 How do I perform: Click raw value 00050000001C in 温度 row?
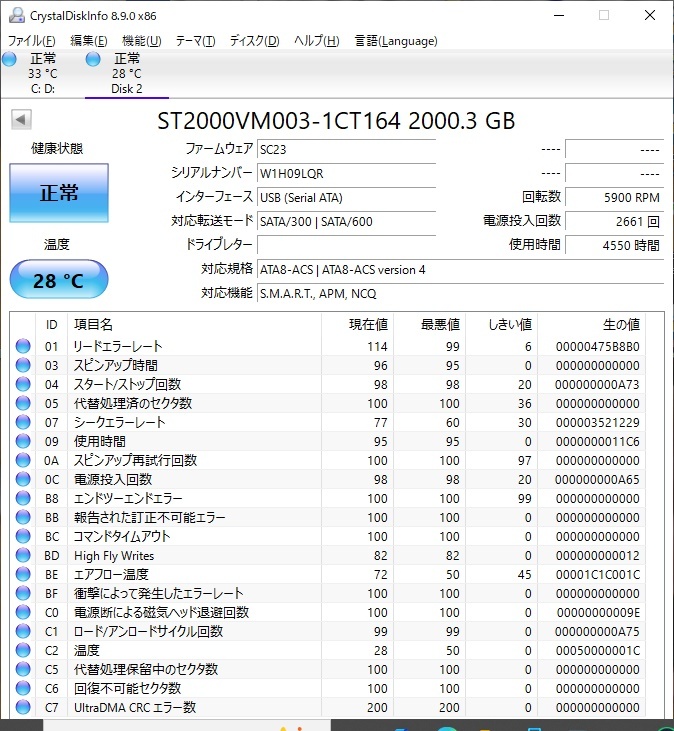(x=598, y=651)
